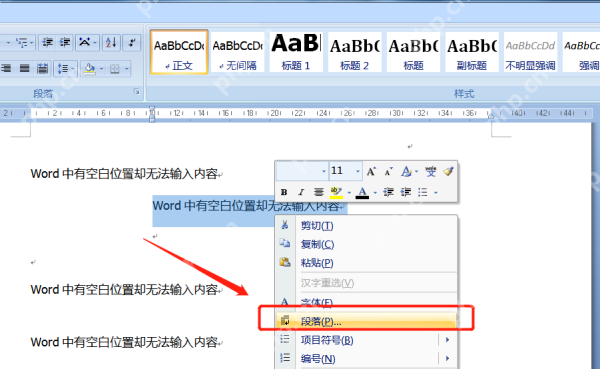
Task: Choose 字体(F) from context menu
Action: point(366,303)
